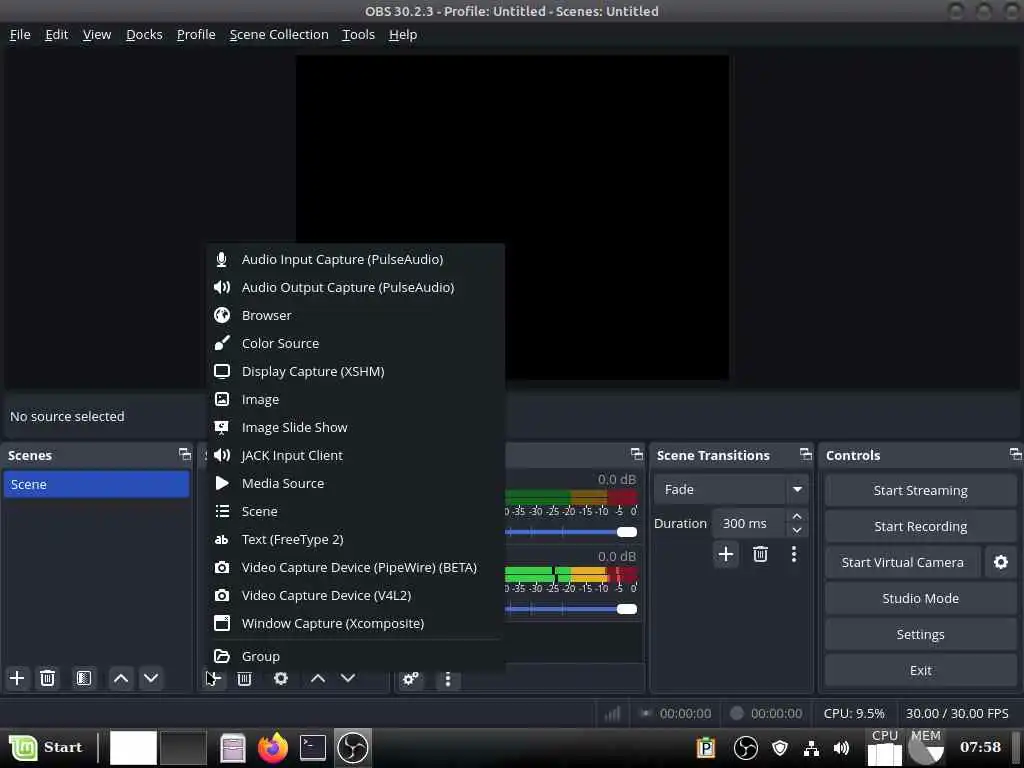
Task: Add a Media Source
Action: pos(356,484)
